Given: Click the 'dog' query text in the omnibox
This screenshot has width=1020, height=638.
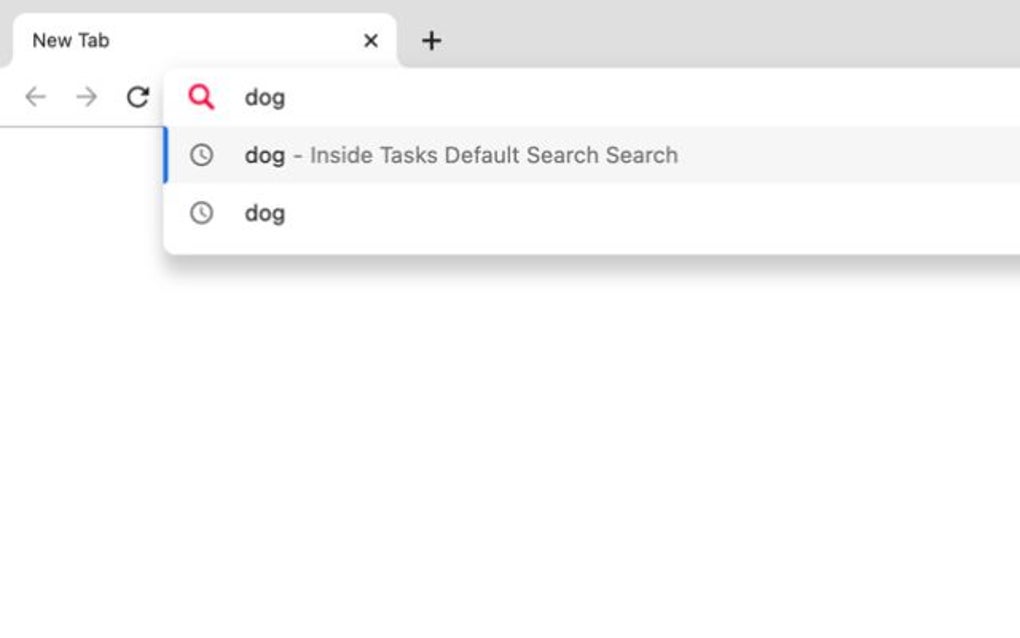Looking at the screenshot, I should tap(264, 97).
